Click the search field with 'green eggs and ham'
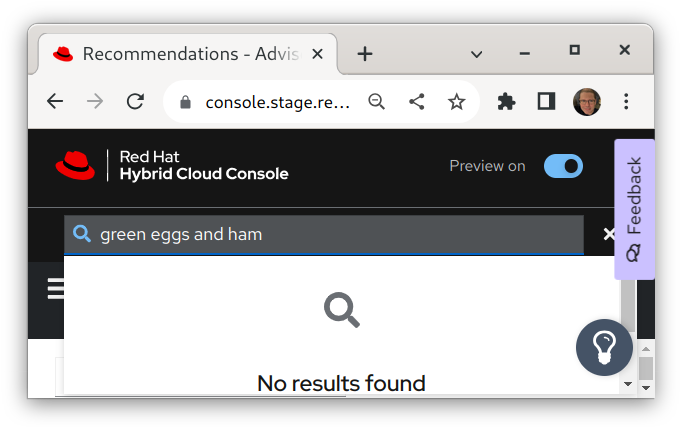 point(330,235)
